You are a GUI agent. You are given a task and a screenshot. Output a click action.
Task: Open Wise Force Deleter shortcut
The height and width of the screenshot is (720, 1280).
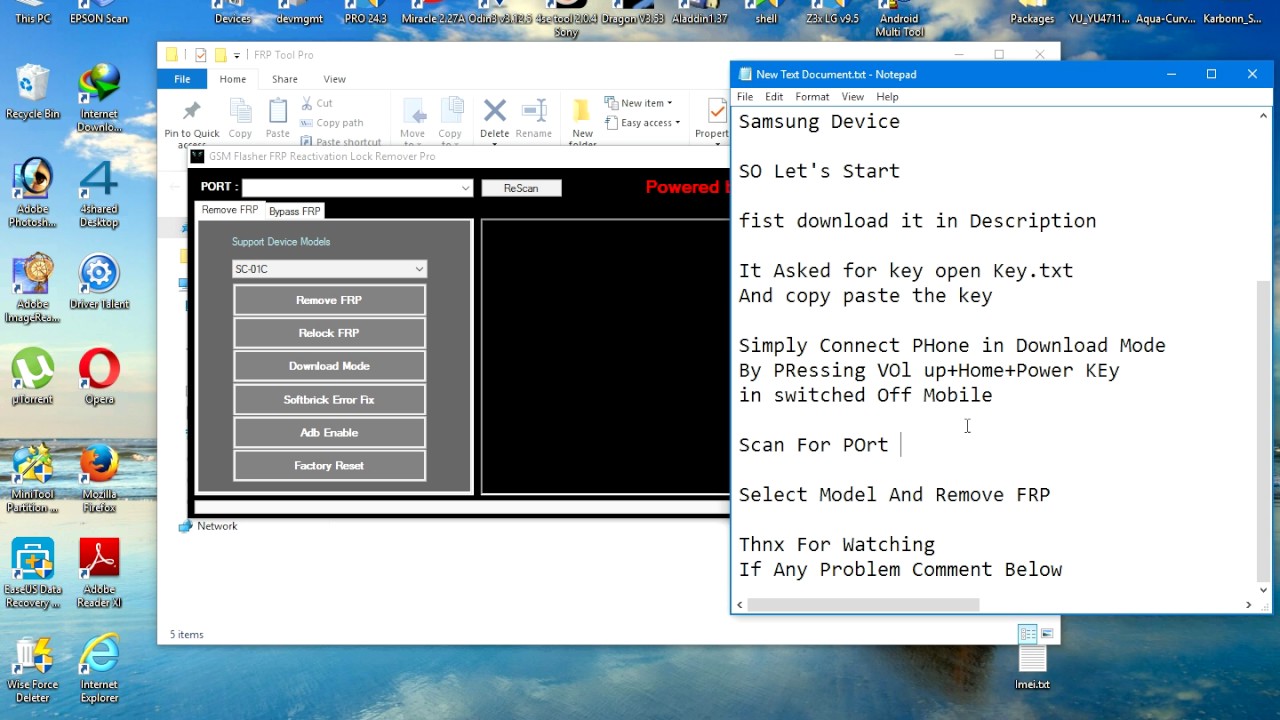click(x=32, y=669)
